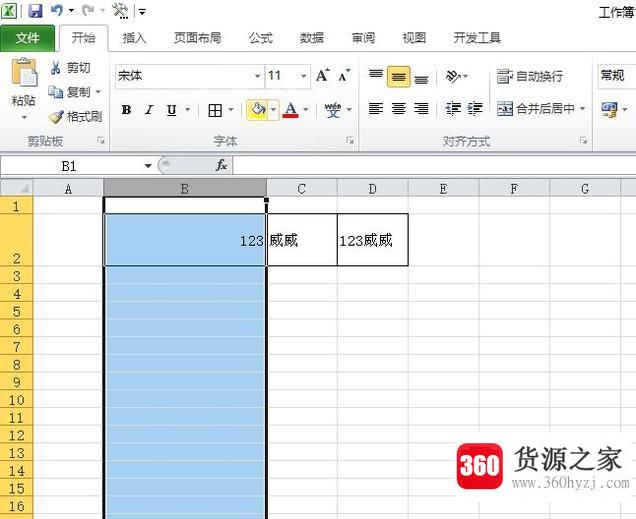Open underline style dropdown arrow
The height and width of the screenshot is (519, 636).
[x=187, y=109]
